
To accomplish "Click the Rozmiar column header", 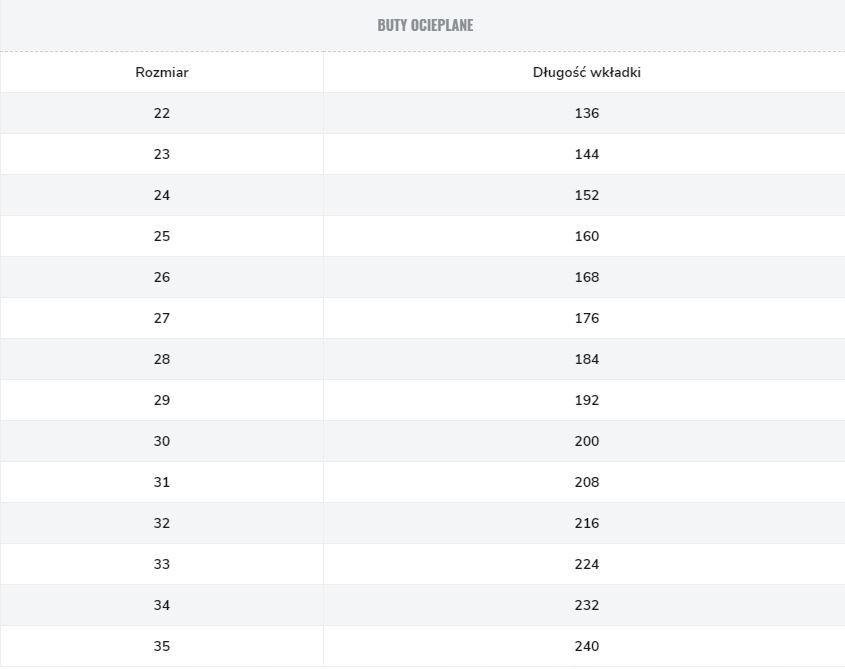I will click(x=162, y=72).
